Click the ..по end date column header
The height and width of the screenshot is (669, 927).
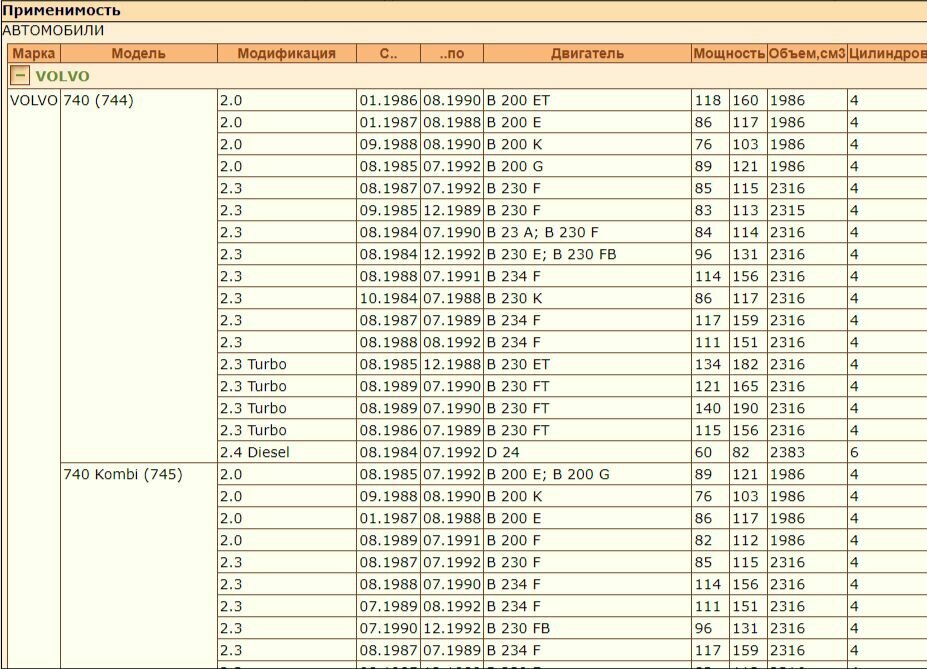click(x=452, y=53)
